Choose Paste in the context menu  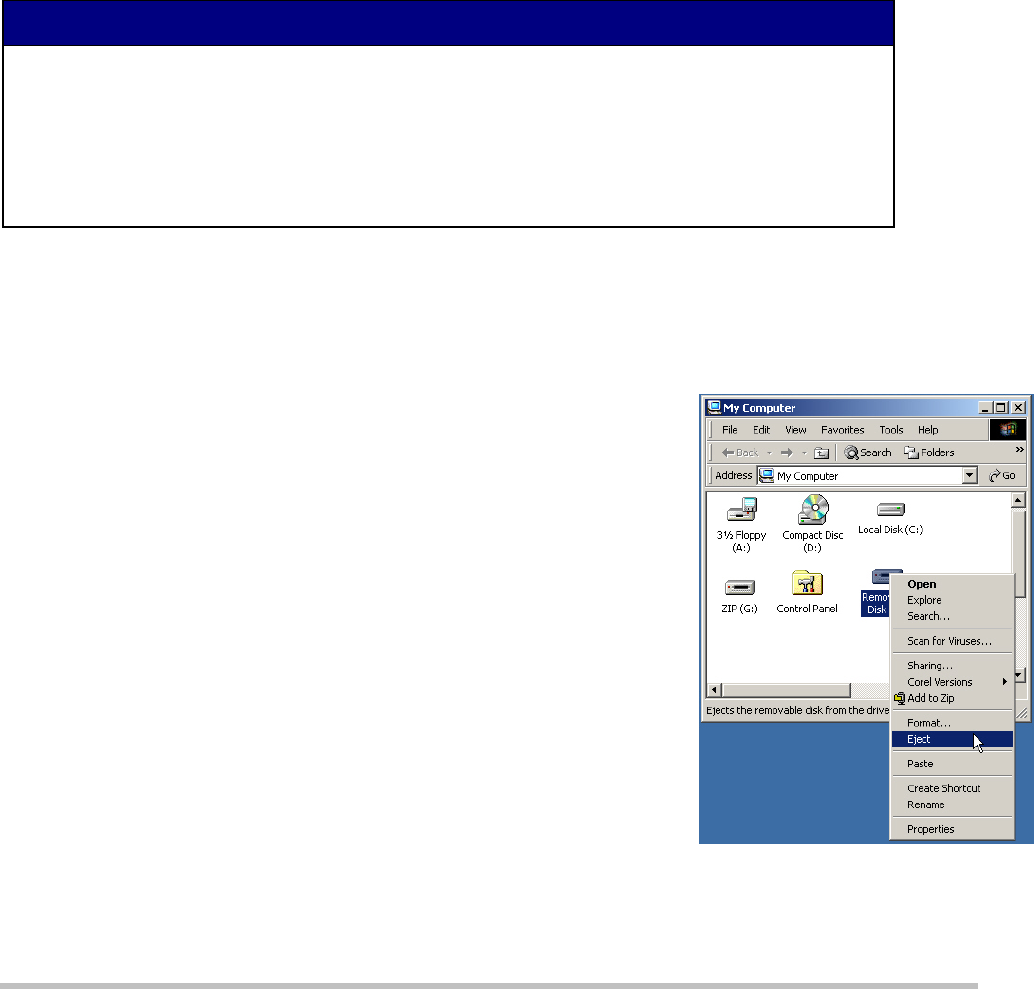pyautogui.click(x=952, y=764)
